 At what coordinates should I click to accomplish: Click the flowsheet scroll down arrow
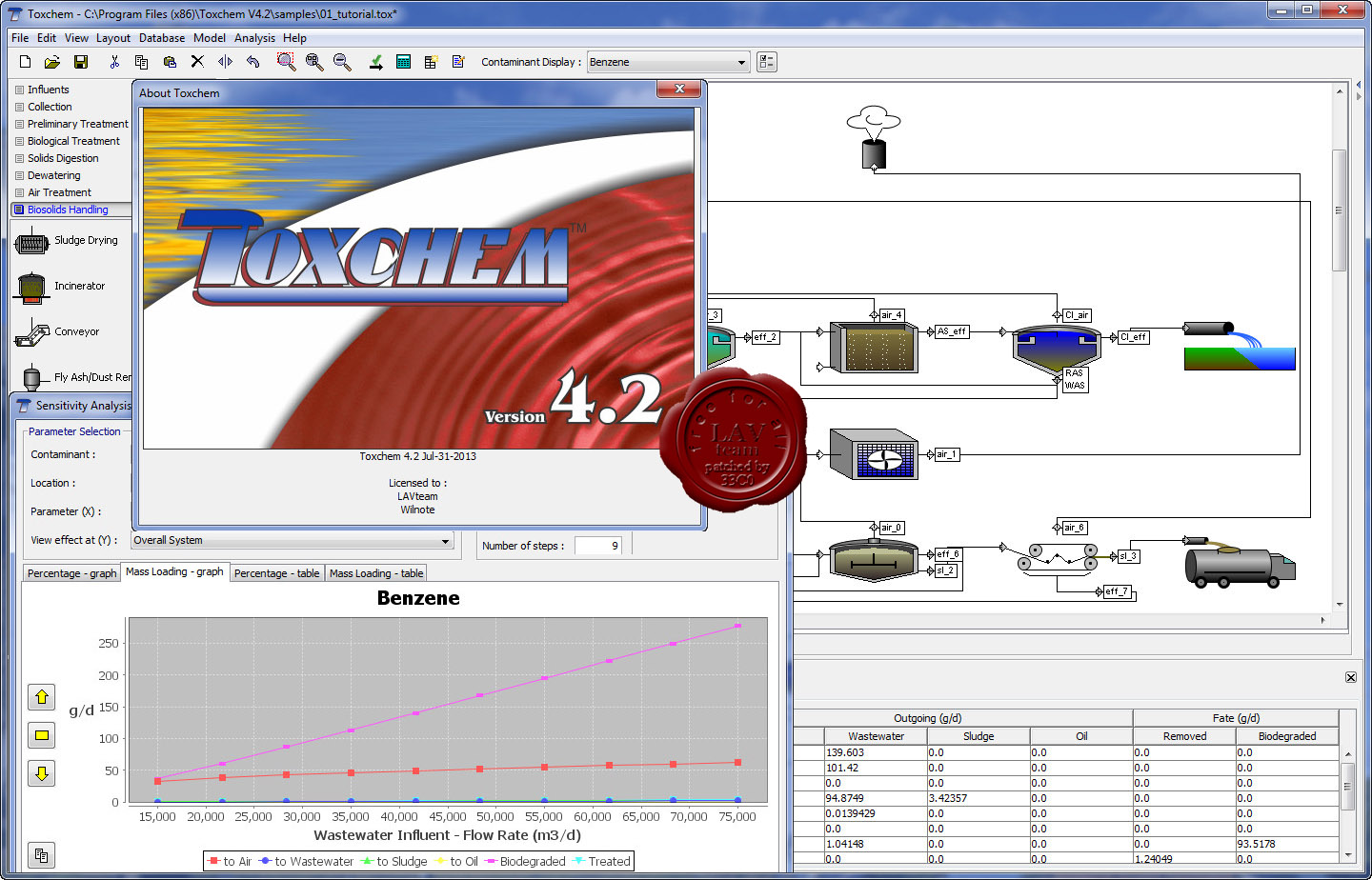(x=1340, y=604)
